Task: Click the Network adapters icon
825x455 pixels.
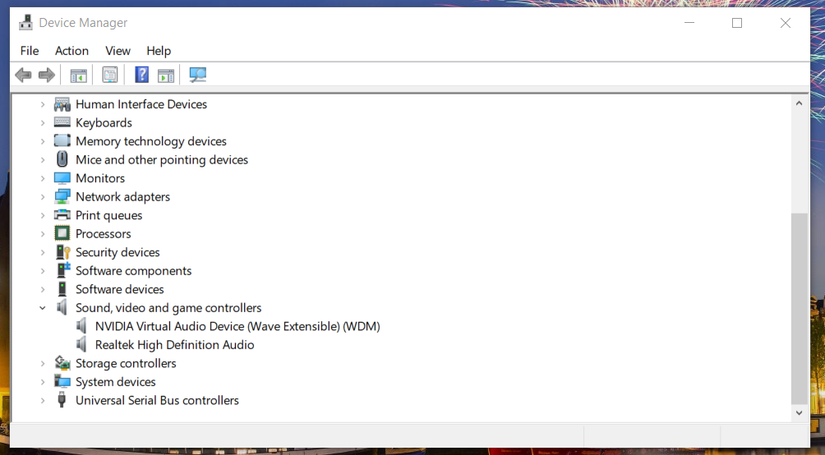Action: tap(62, 197)
